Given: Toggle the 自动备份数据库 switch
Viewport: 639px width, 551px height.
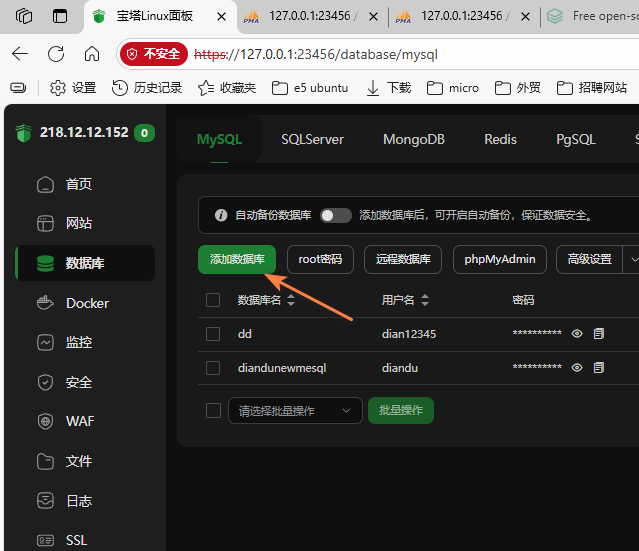Looking at the screenshot, I should pyautogui.click(x=336, y=215).
